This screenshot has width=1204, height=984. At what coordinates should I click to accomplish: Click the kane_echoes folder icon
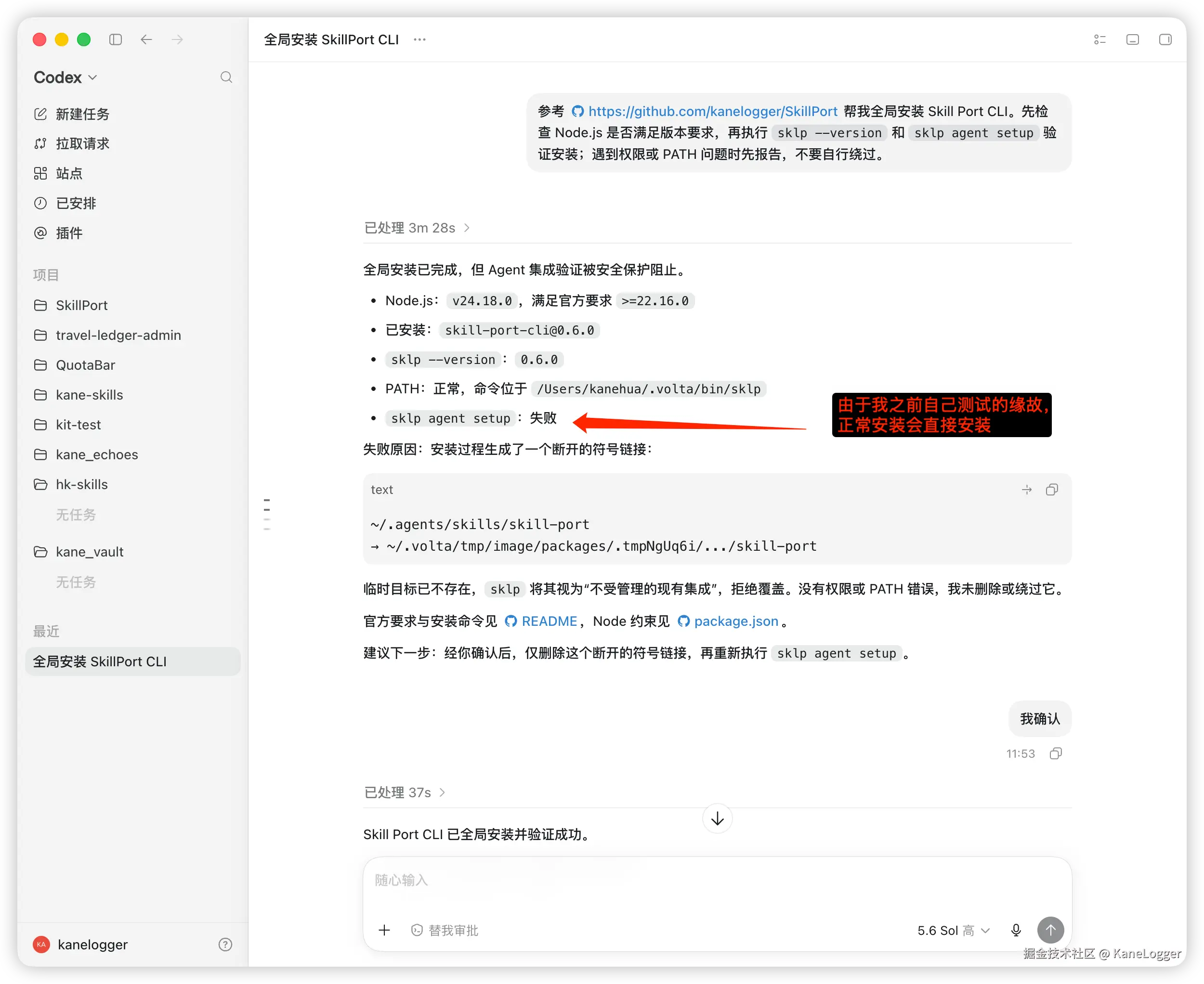pos(40,454)
